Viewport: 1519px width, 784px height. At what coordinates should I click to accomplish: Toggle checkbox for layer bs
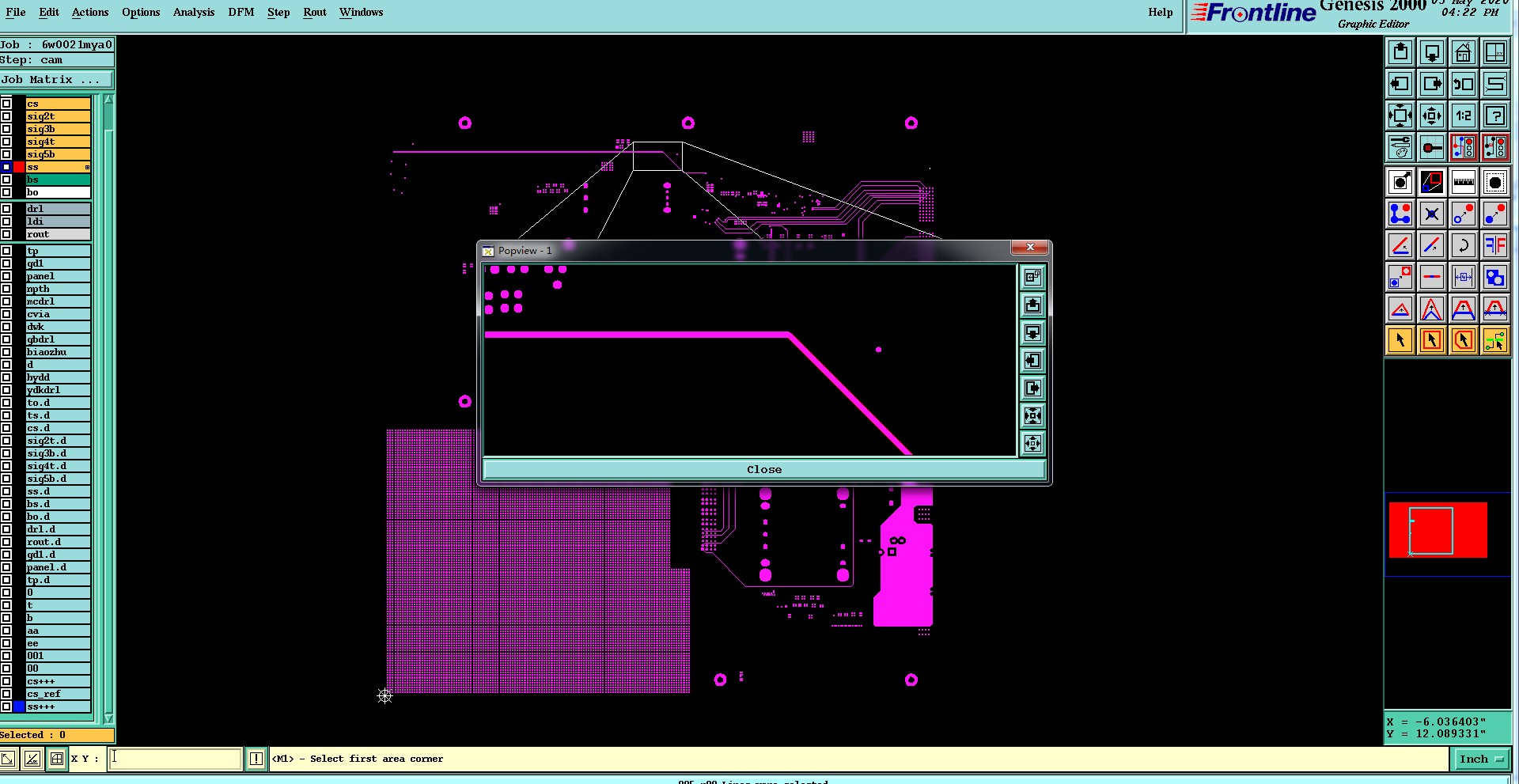tap(6, 180)
